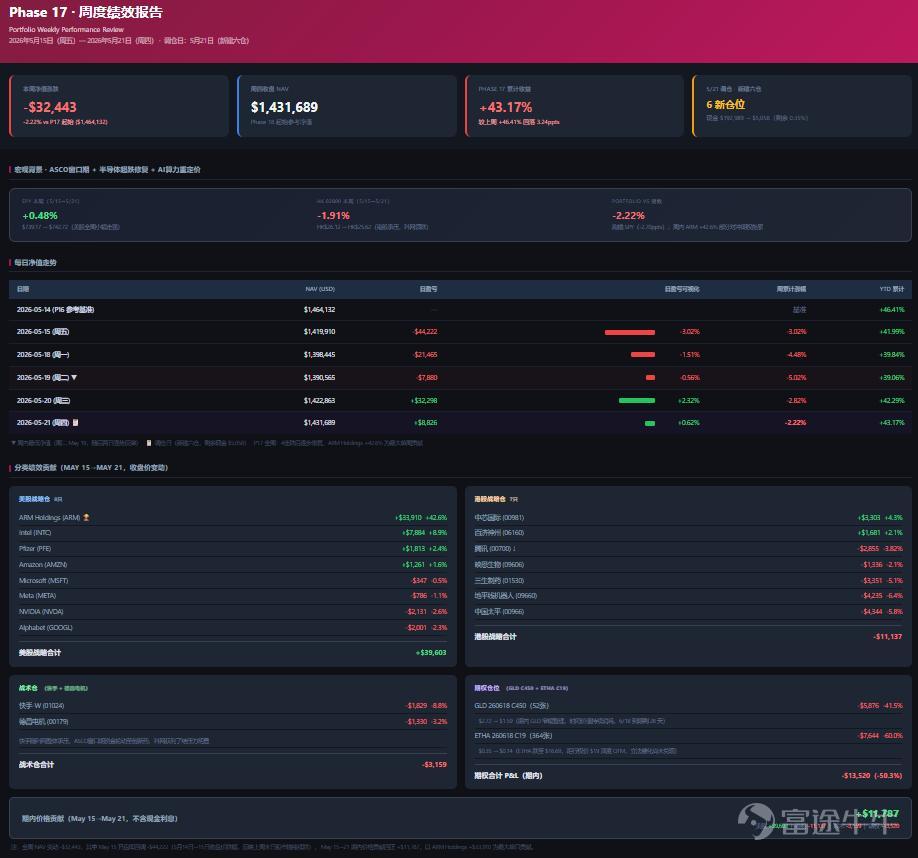
Task: Click the 'Intel (INTC)' row
Action: tap(233, 533)
